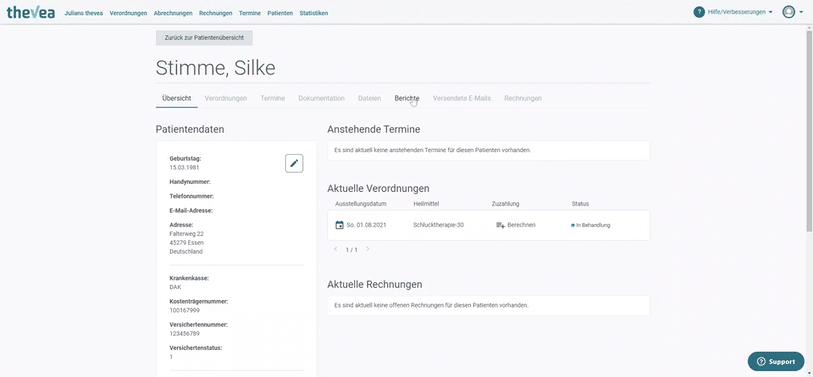Click the Heilmittel column header
The height and width of the screenshot is (377, 813).
coord(426,204)
